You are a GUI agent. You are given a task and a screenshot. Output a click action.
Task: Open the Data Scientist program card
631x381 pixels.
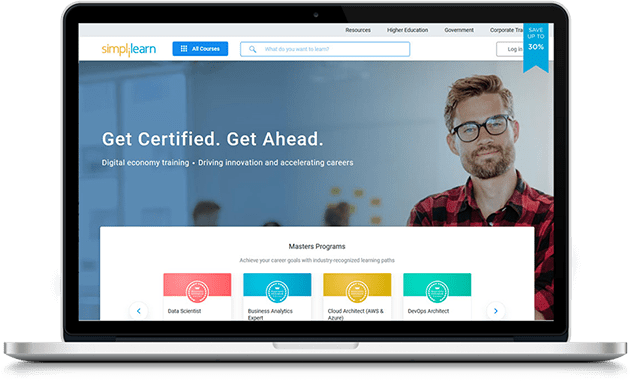tap(197, 297)
